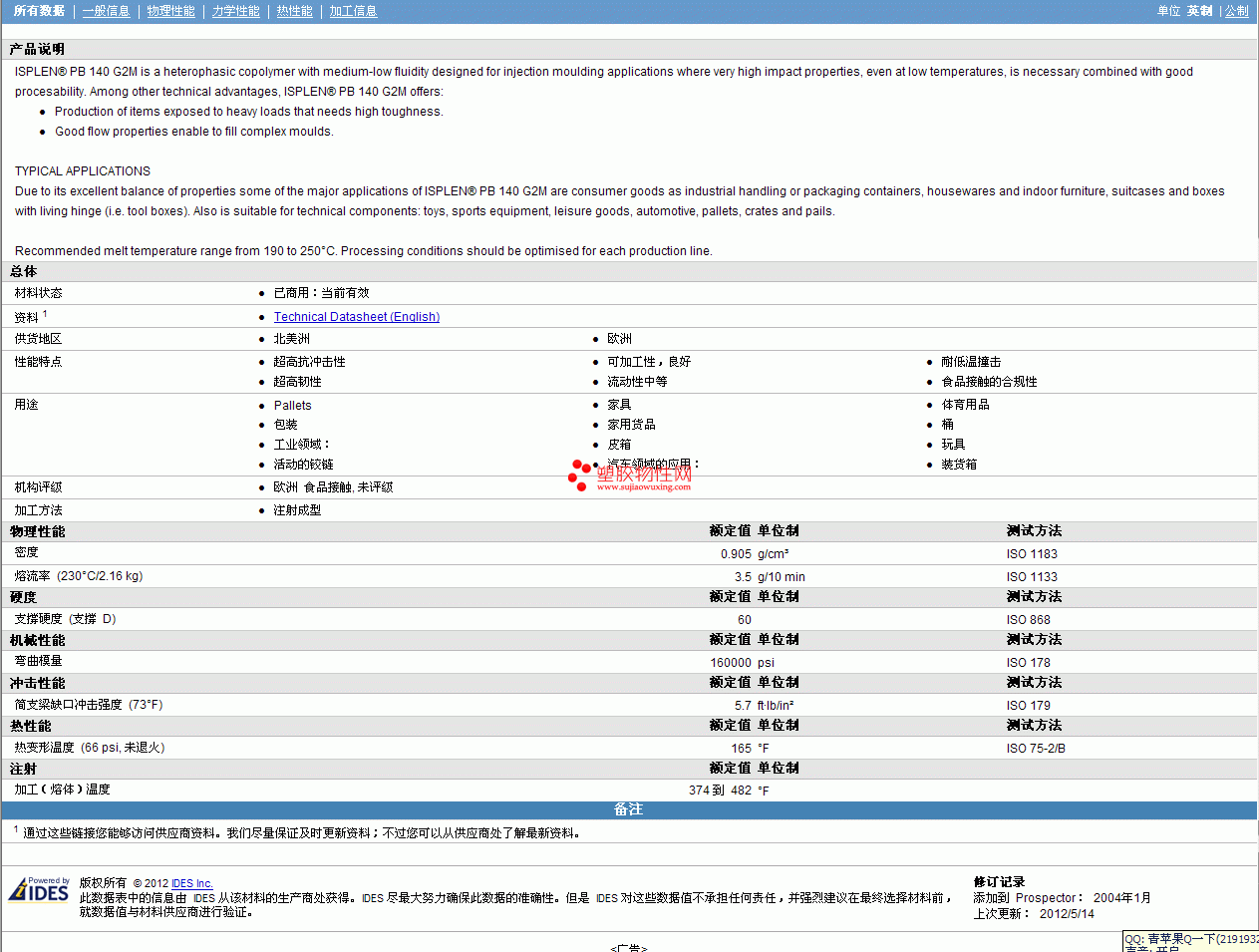The width and height of the screenshot is (1259, 952).
Task: Click 超高韧性 feature item
Action: 297,382
